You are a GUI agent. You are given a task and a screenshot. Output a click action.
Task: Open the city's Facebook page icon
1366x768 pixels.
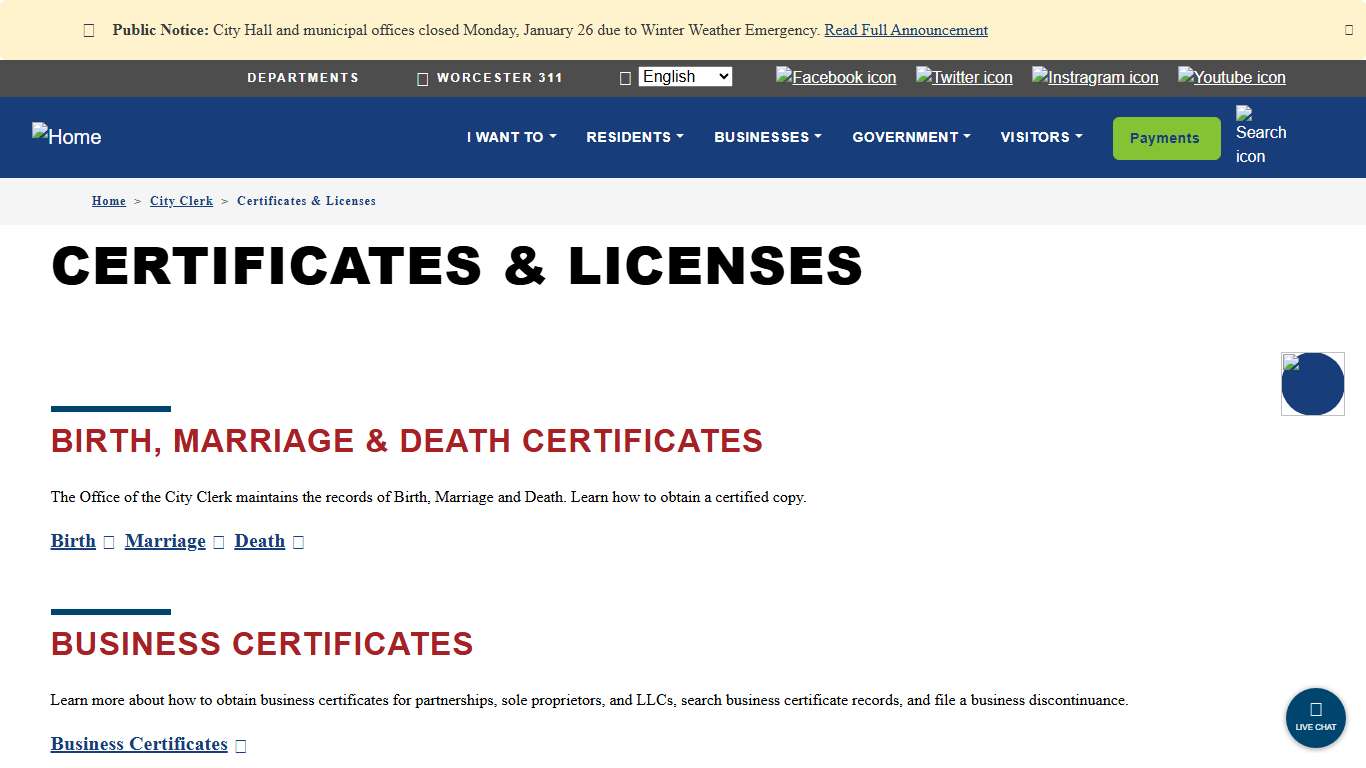836,77
